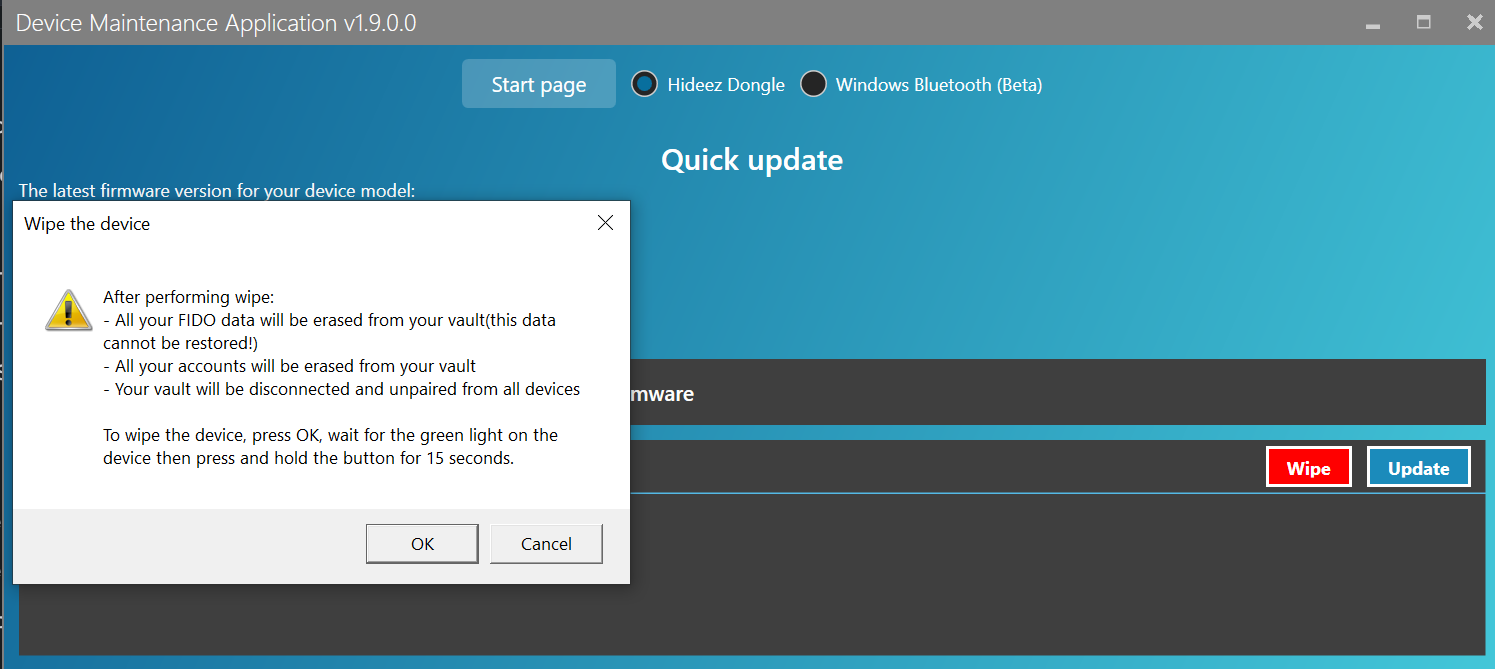Click the yellow warning triangle icon
Viewport: 1495px width, 669px height.
tap(68, 310)
